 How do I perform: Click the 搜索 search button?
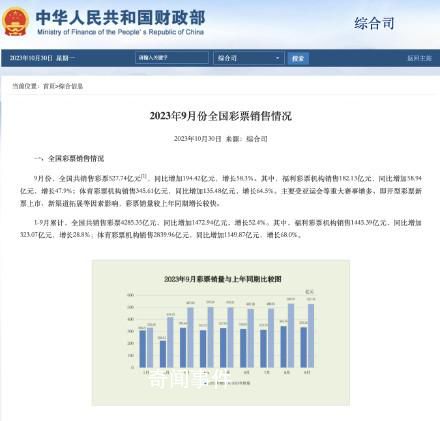[298, 58]
